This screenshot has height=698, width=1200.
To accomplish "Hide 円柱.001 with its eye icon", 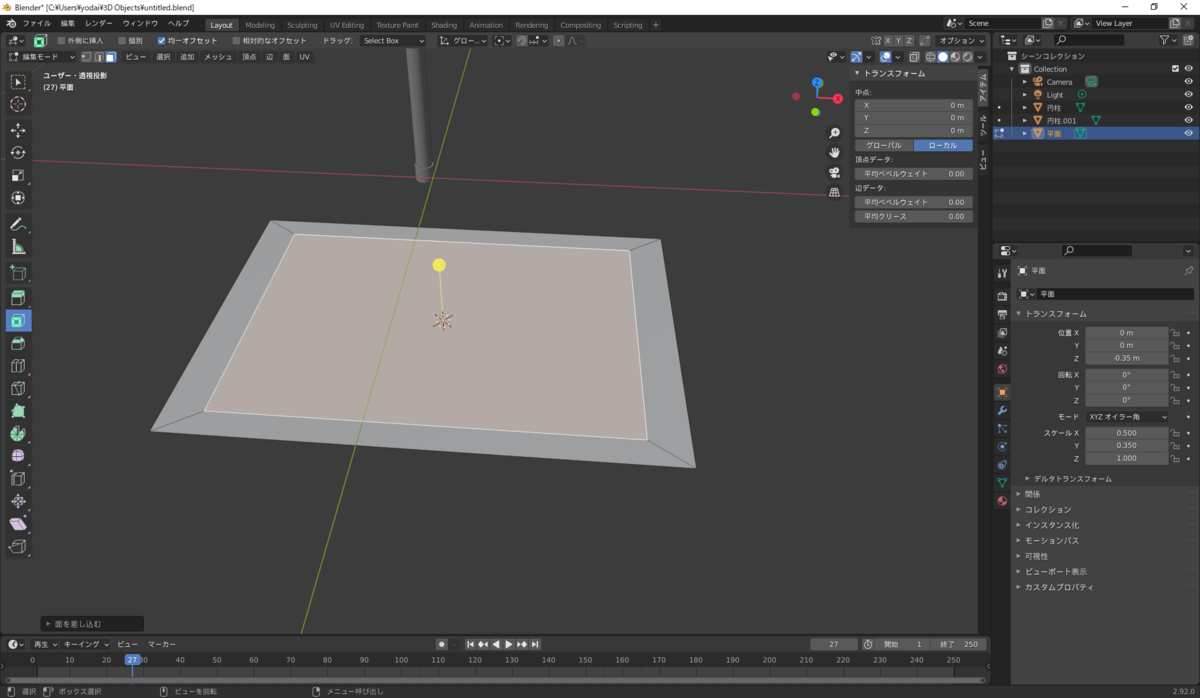I will [1188, 120].
